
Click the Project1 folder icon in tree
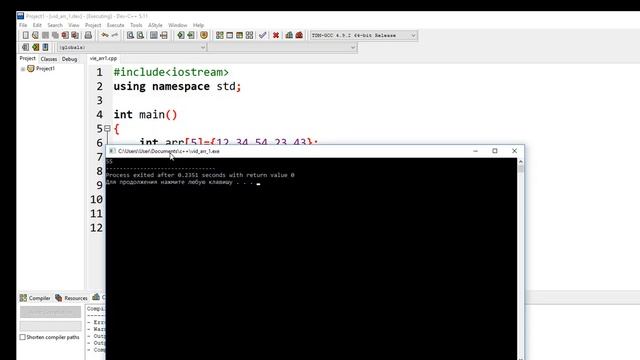click(31, 69)
